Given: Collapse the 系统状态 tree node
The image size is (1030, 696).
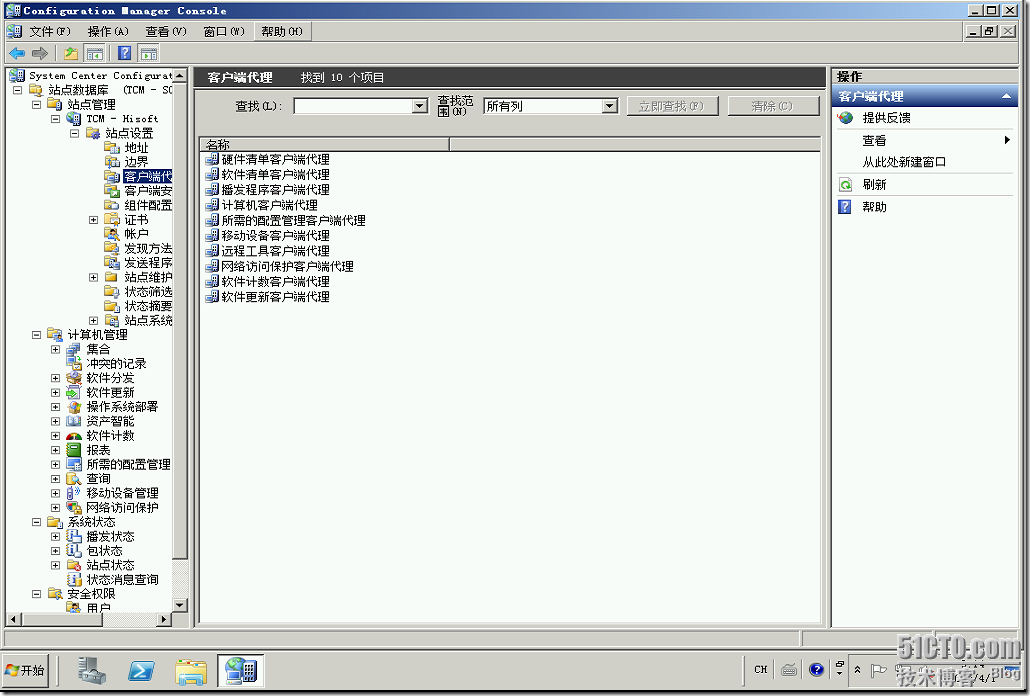Looking at the screenshot, I should click(x=37, y=522).
